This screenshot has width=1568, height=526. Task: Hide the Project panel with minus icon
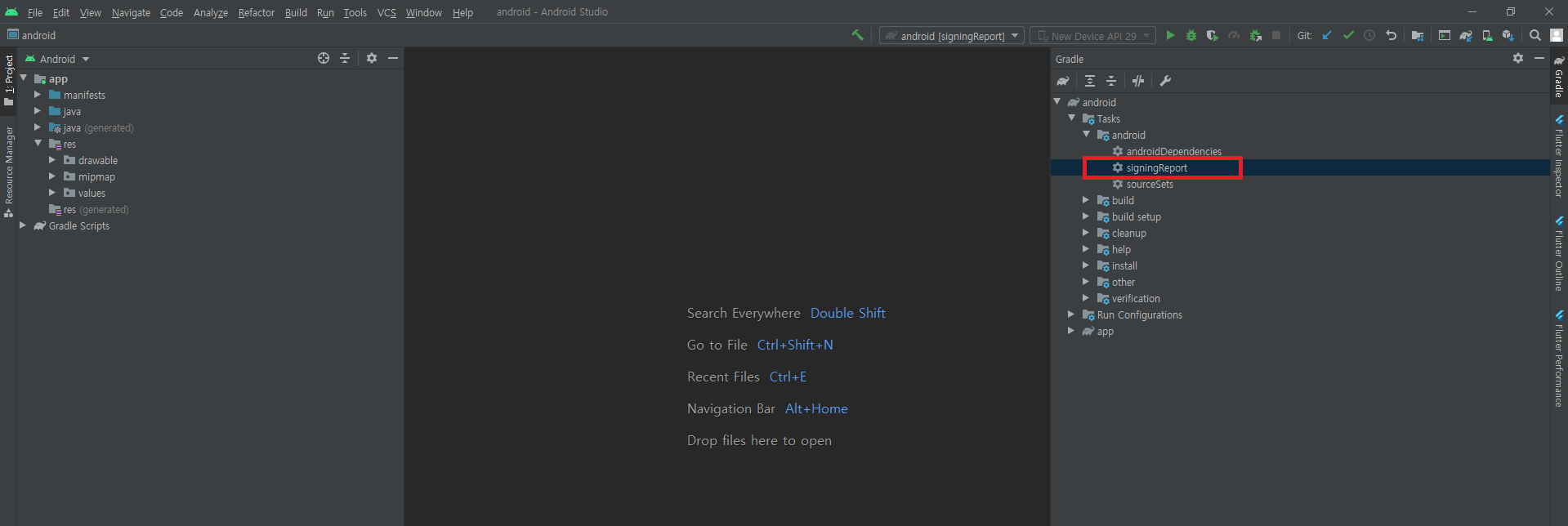click(393, 58)
